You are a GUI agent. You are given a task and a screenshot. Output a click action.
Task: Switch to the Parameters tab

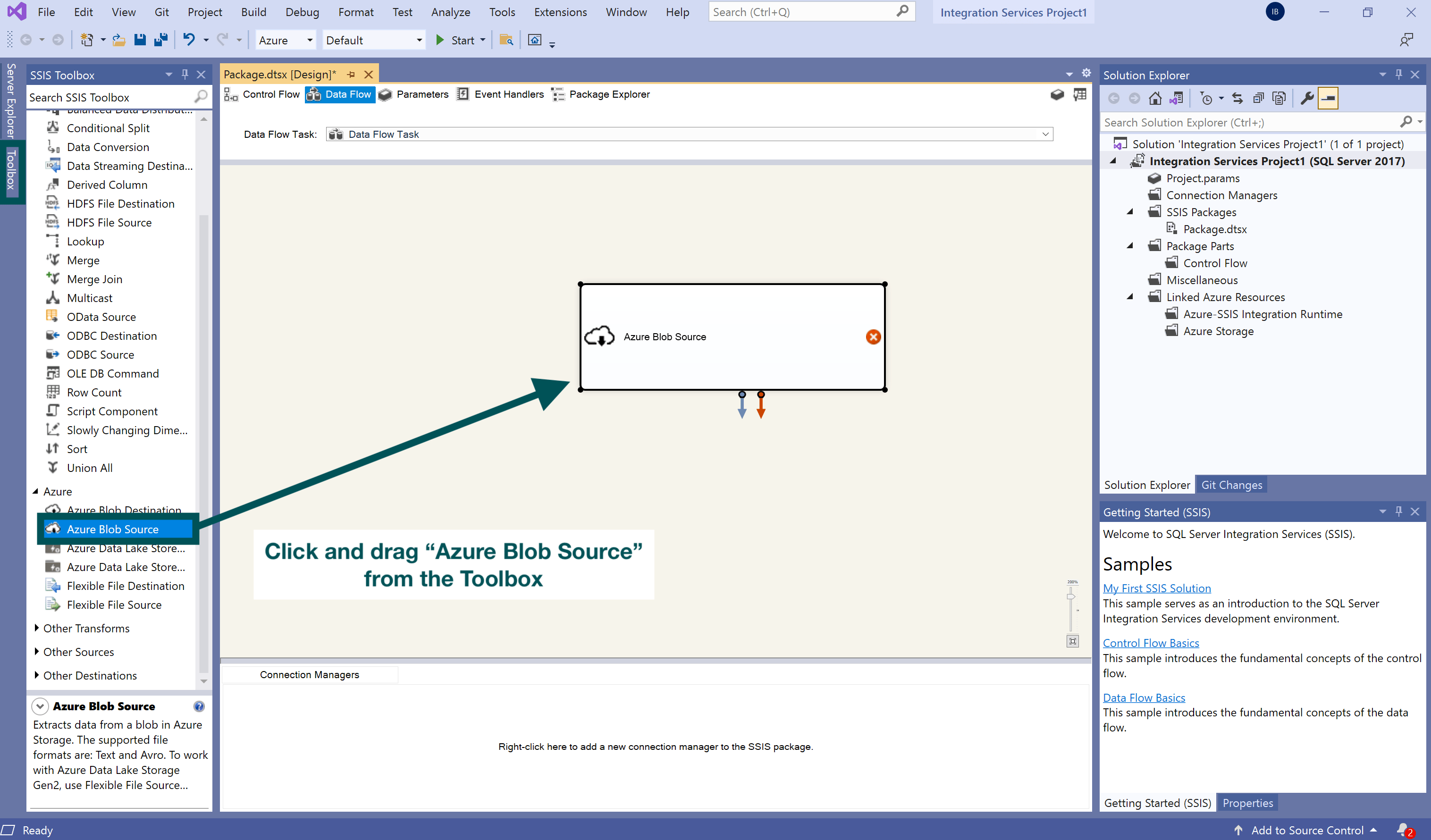413,94
